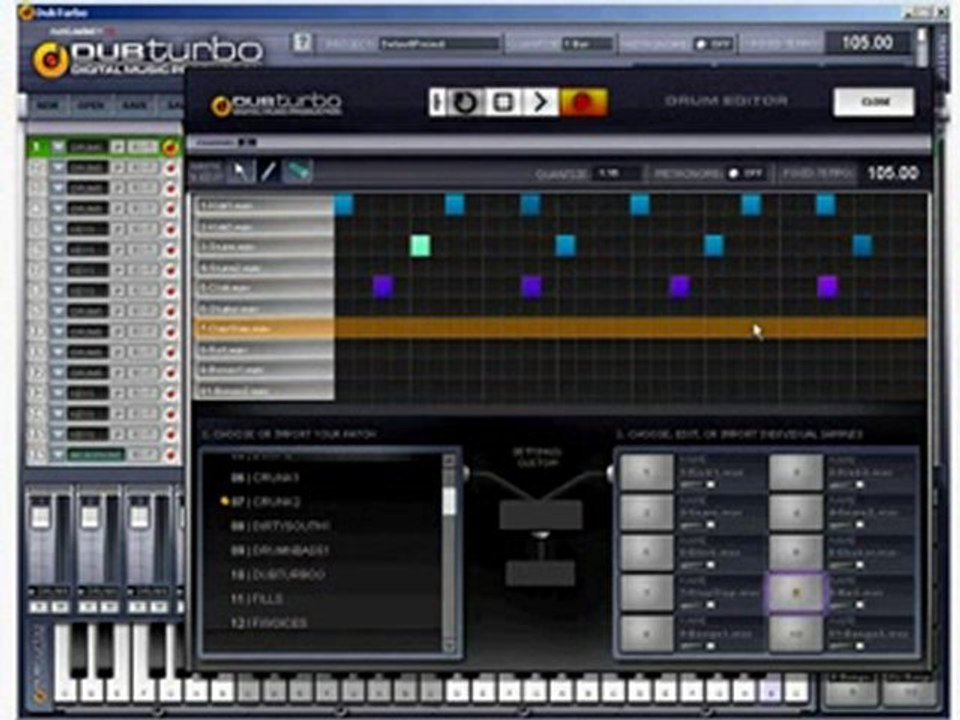Trigger the Bongo1 sample pad 9
This screenshot has width=960, height=720.
tap(647, 633)
